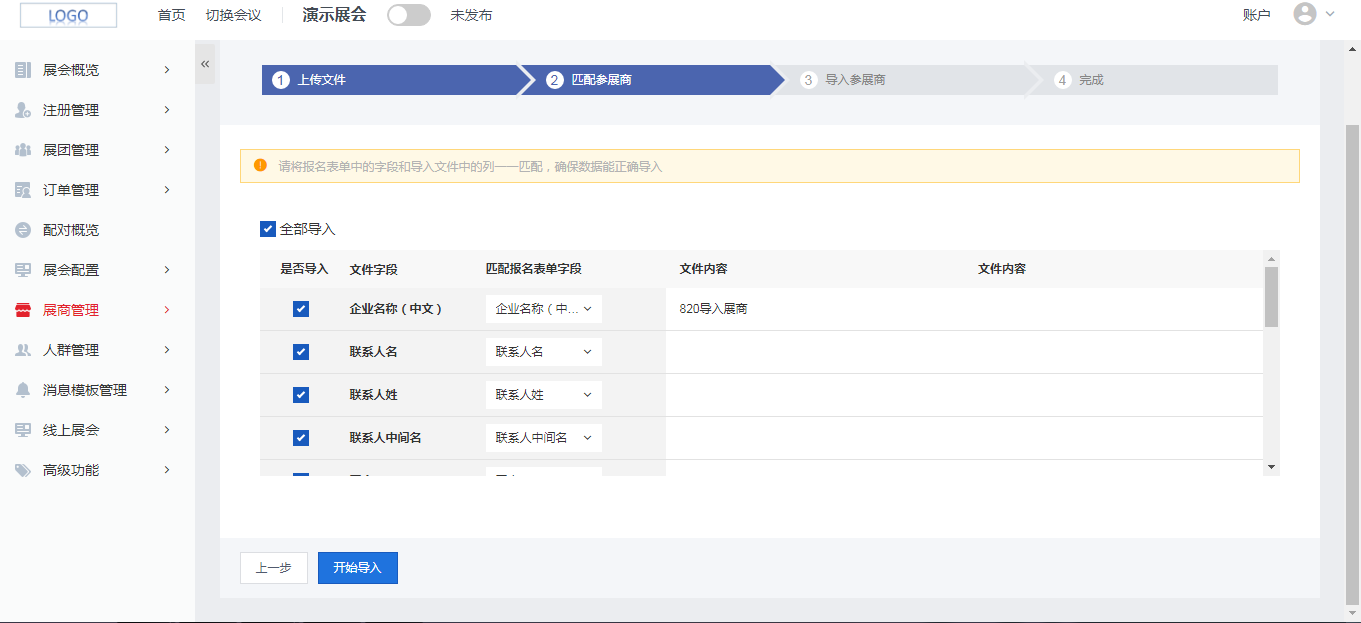1361x623 pixels.
Task: Open the user avatar account dropdown
Action: (x=1313, y=14)
